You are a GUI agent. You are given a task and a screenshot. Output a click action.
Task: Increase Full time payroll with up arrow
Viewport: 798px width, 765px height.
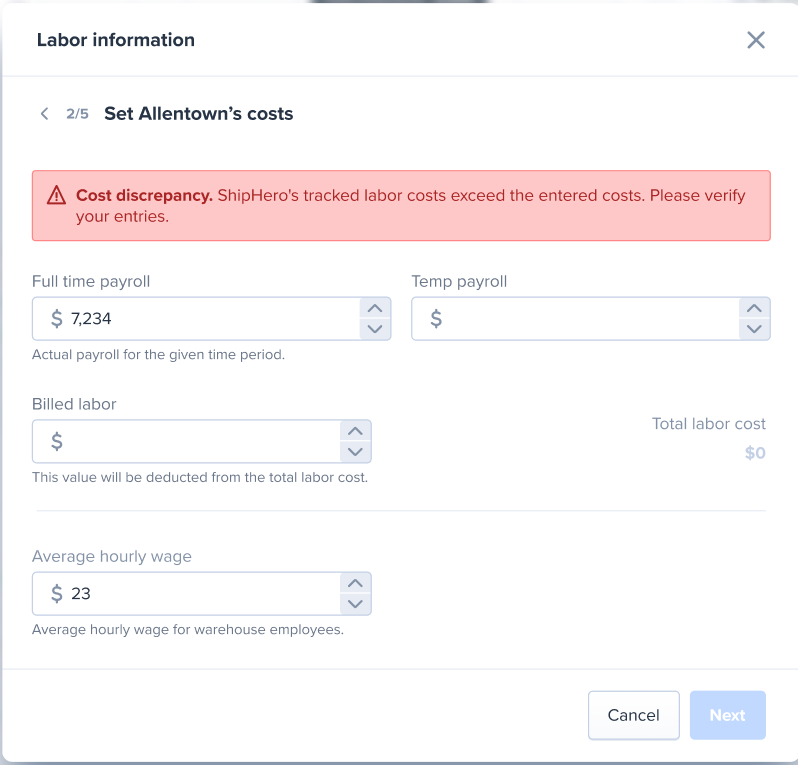coord(375,308)
